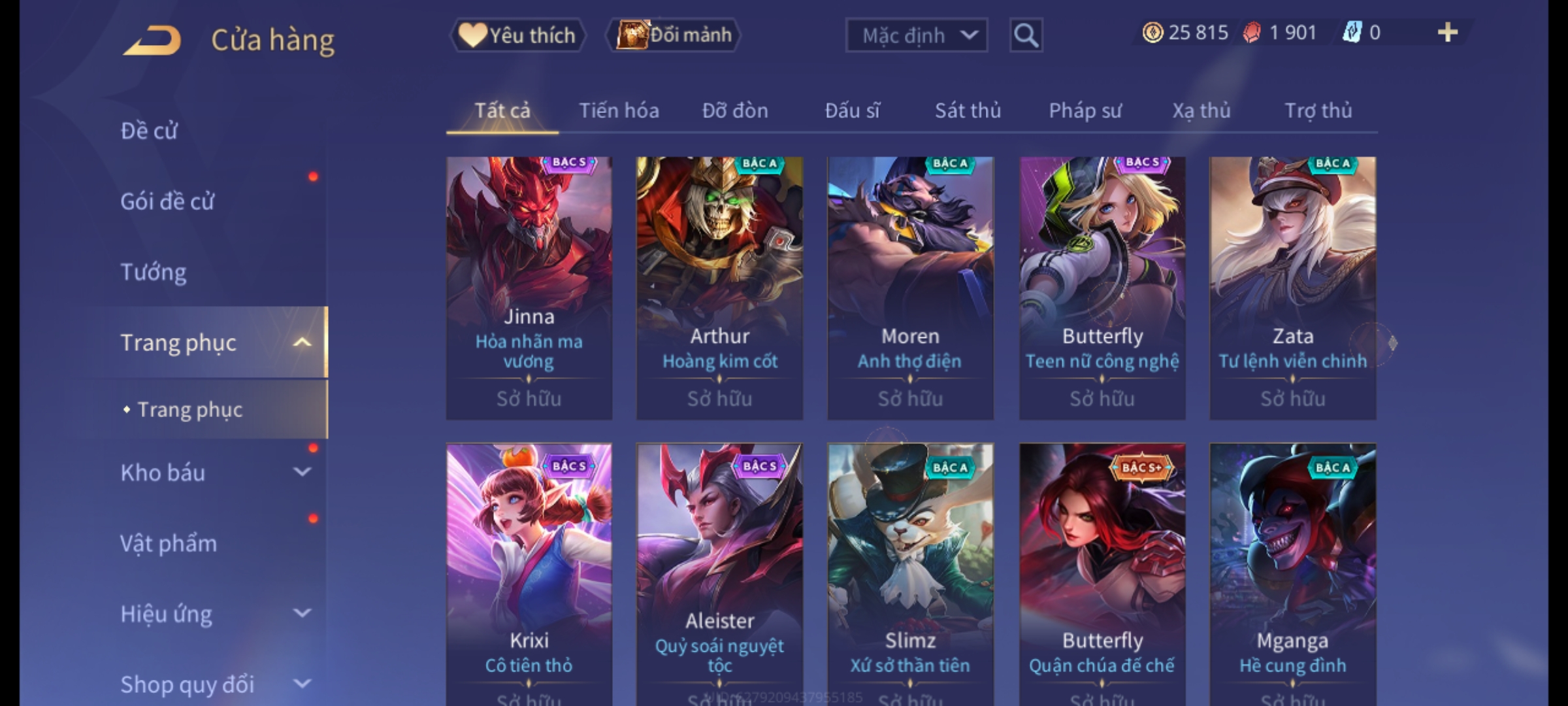The height and width of the screenshot is (706, 1568).
Task: Open the Mặc định sort dropdown
Action: (x=916, y=35)
